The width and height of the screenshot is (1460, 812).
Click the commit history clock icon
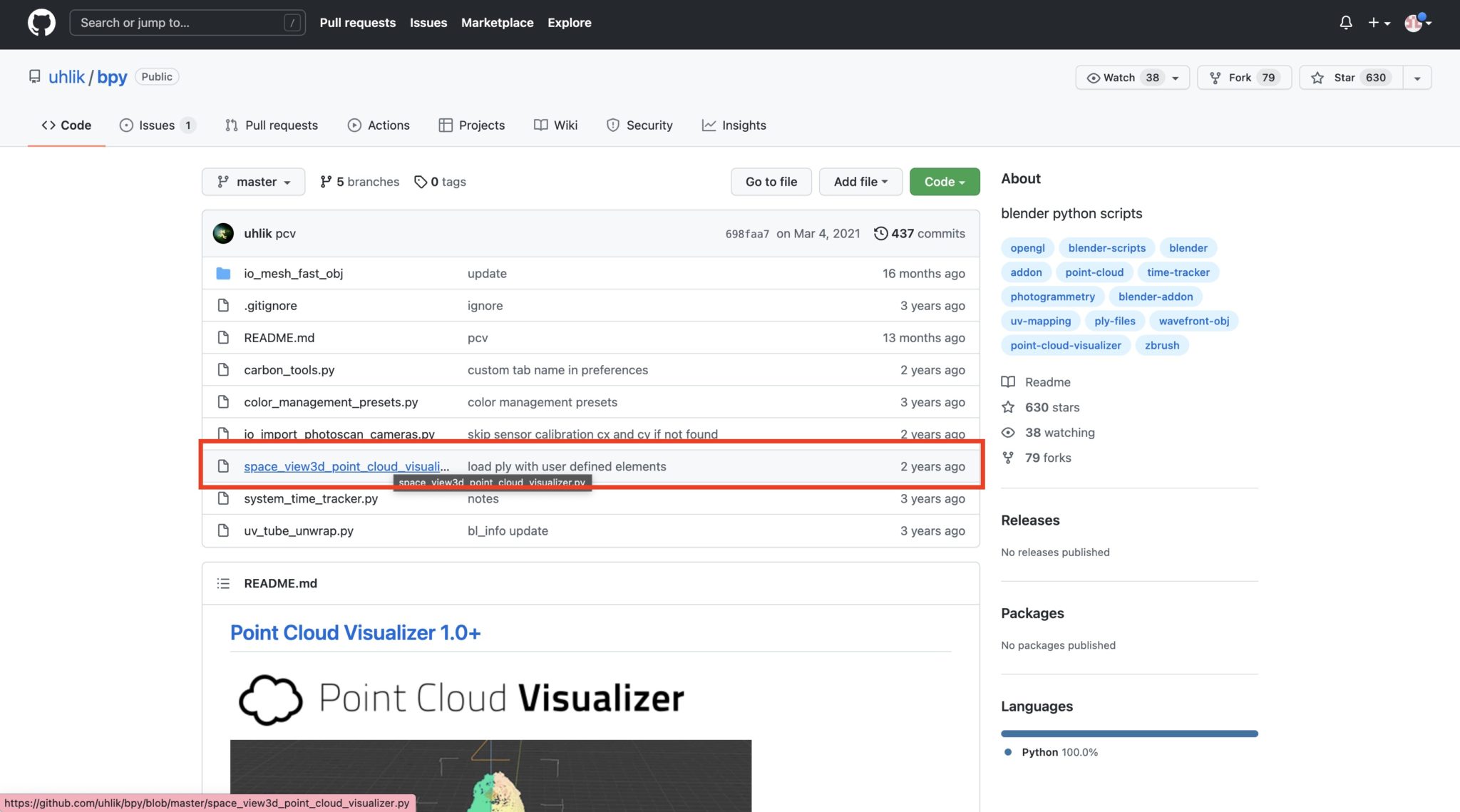click(x=880, y=233)
